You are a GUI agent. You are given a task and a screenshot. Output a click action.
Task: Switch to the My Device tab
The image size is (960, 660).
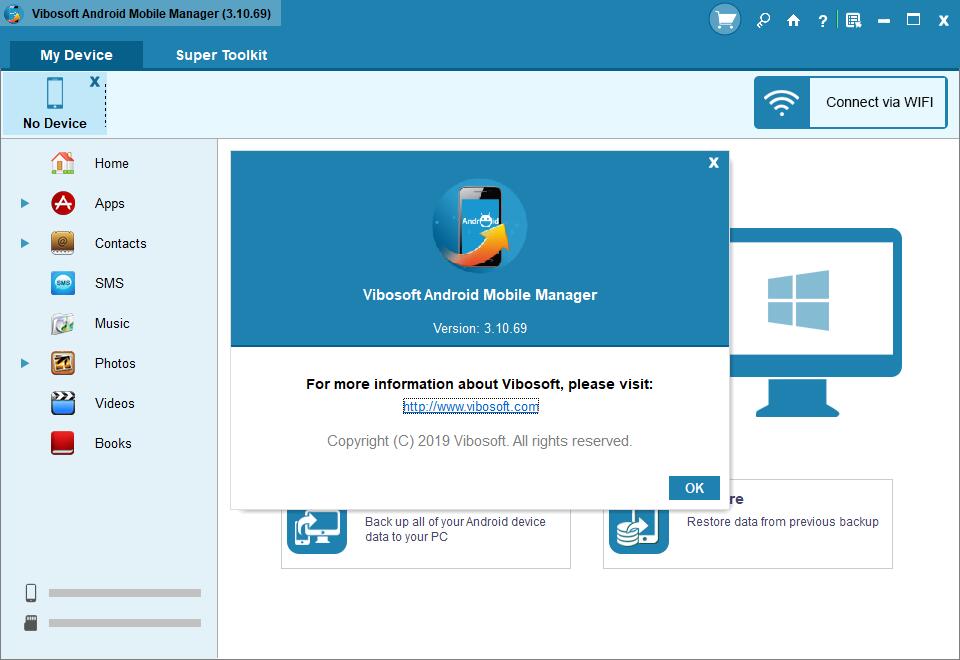tap(77, 55)
